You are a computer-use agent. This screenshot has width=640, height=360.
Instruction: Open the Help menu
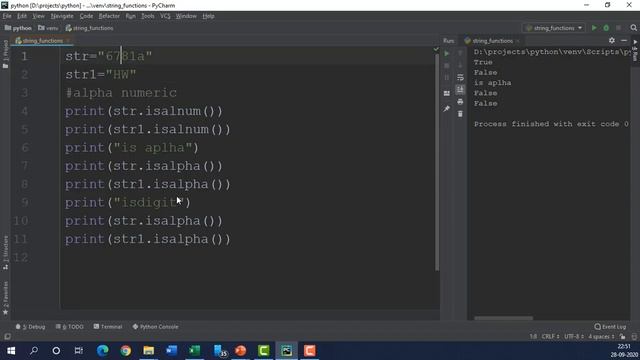[x=208, y=16]
